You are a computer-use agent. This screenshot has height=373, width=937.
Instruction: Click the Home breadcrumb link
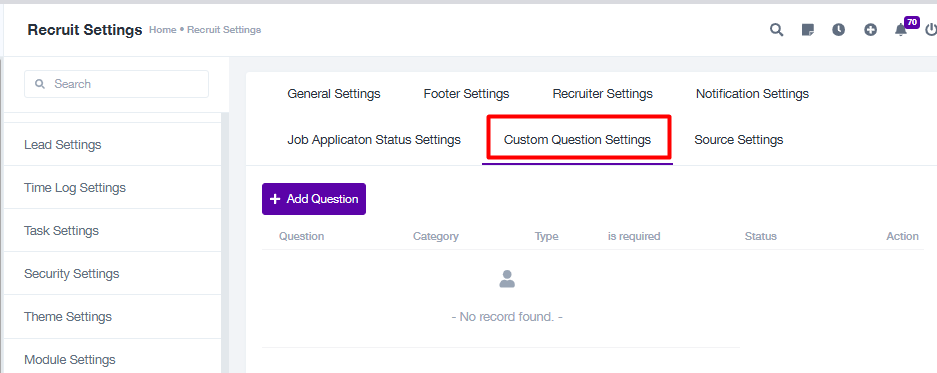162,29
